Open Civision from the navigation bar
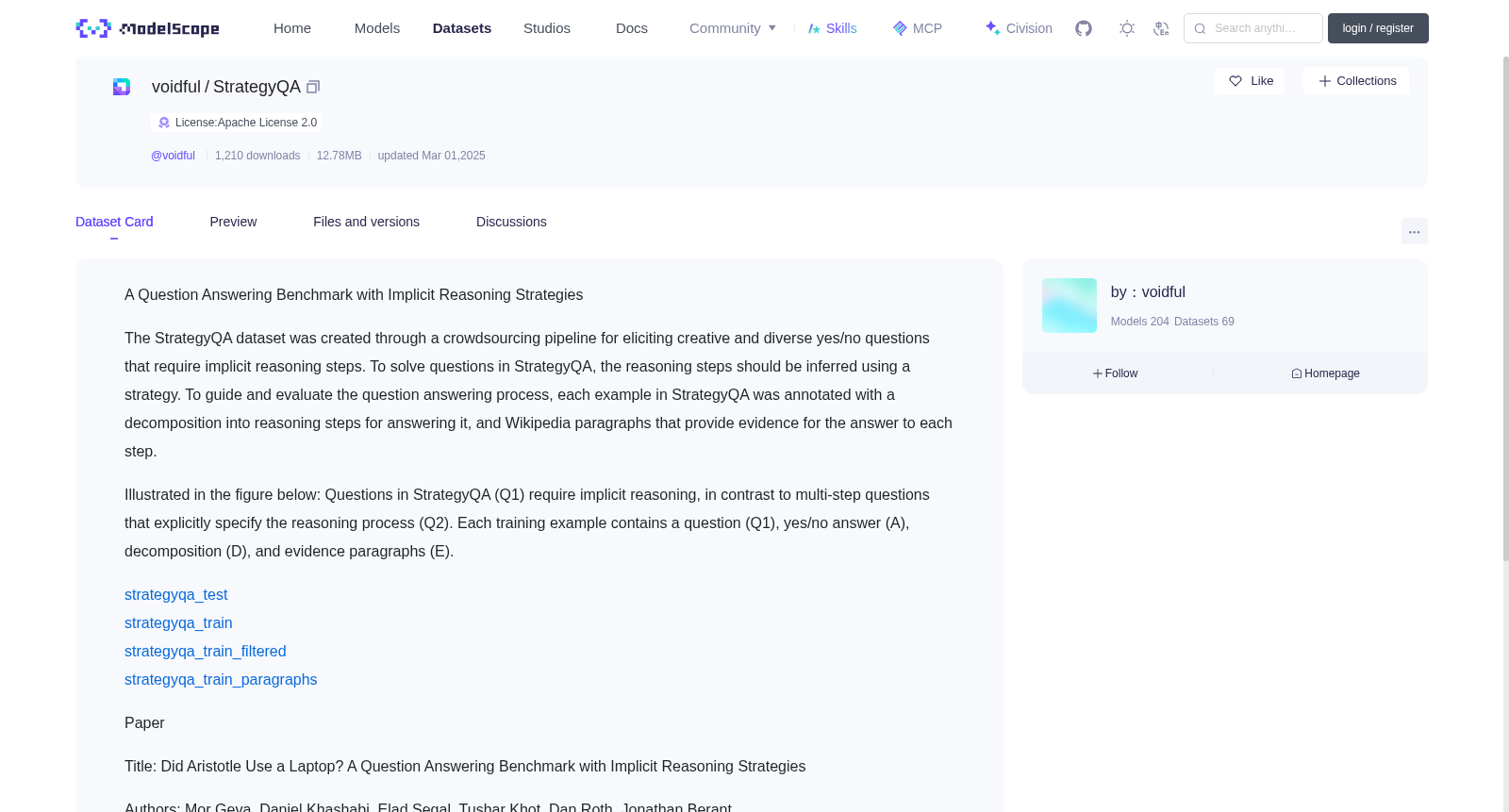Screen dimensions: 1509x812 [x=1019, y=28]
